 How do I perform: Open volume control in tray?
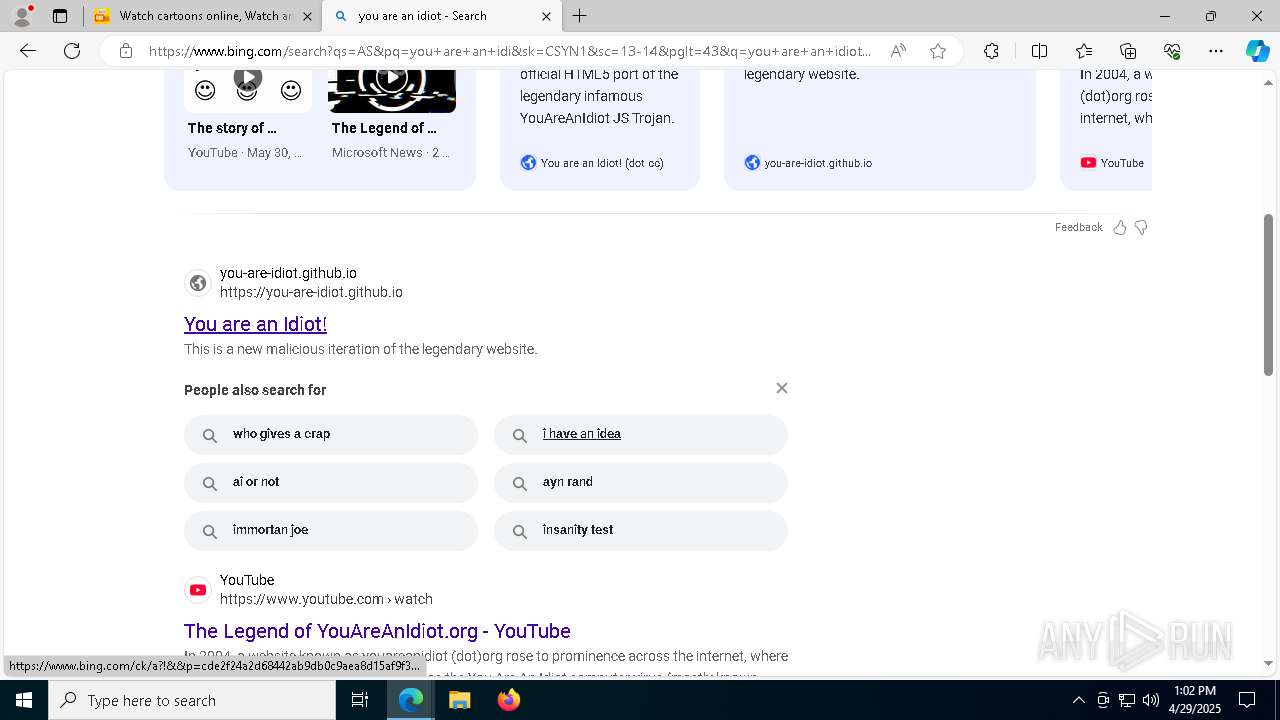(x=1151, y=700)
